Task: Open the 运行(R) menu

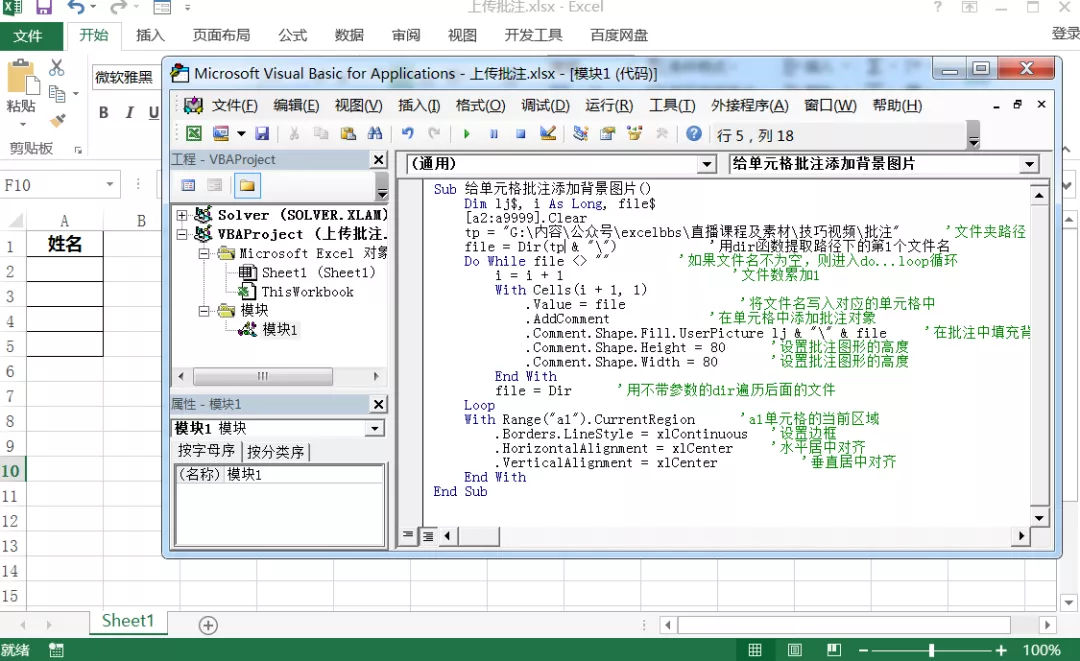Action: (609, 105)
